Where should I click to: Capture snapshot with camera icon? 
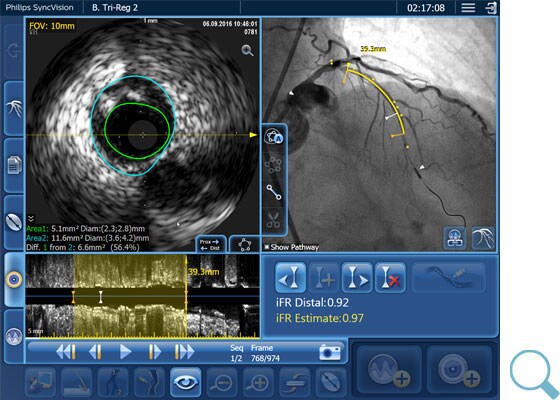coord(330,352)
